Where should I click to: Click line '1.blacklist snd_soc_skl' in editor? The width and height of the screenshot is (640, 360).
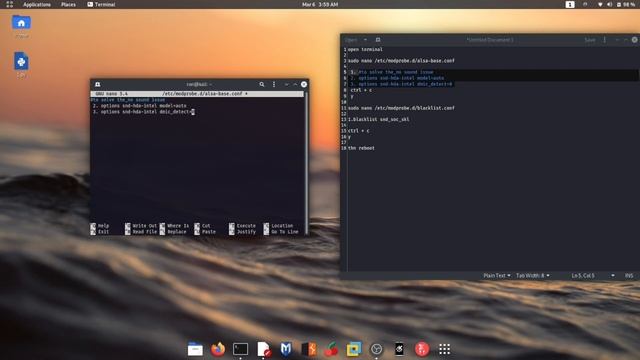pos(378,120)
